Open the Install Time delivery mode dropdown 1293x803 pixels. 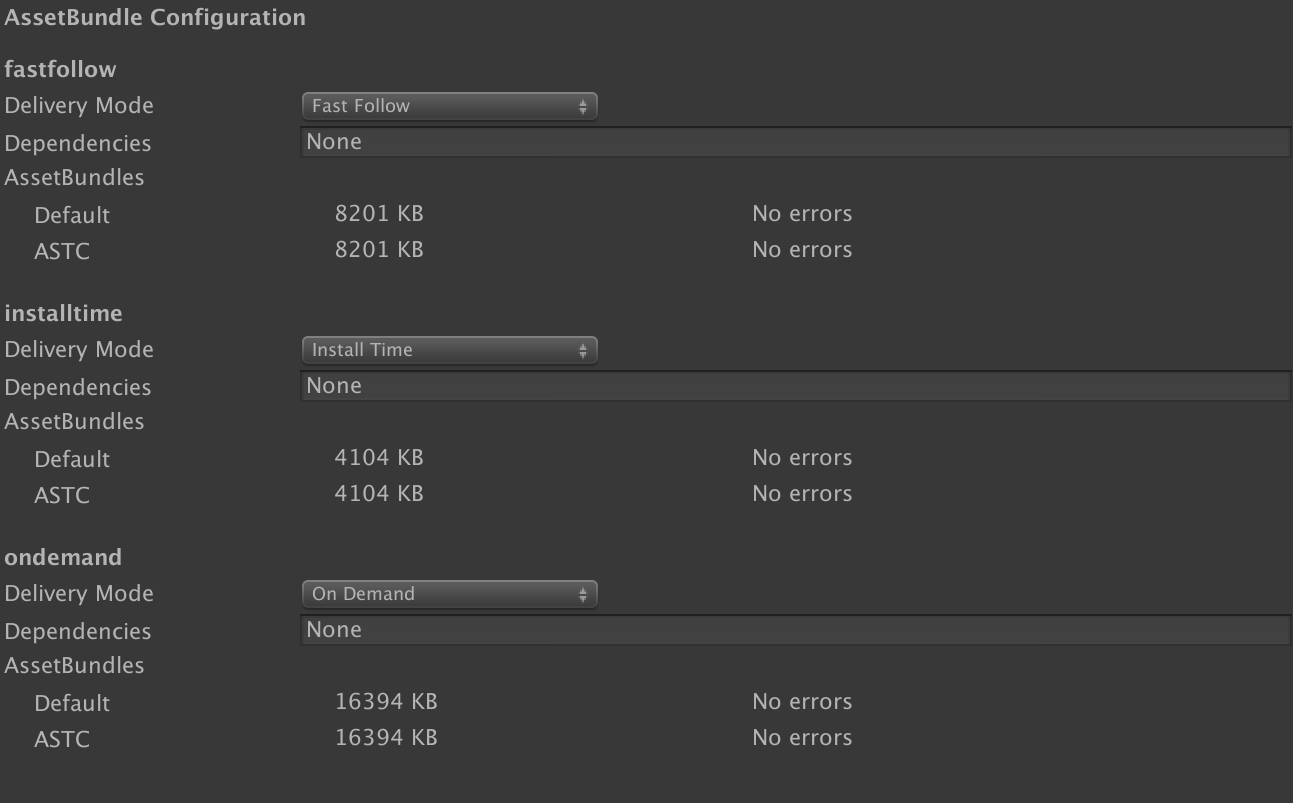pyautogui.click(x=449, y=350)
